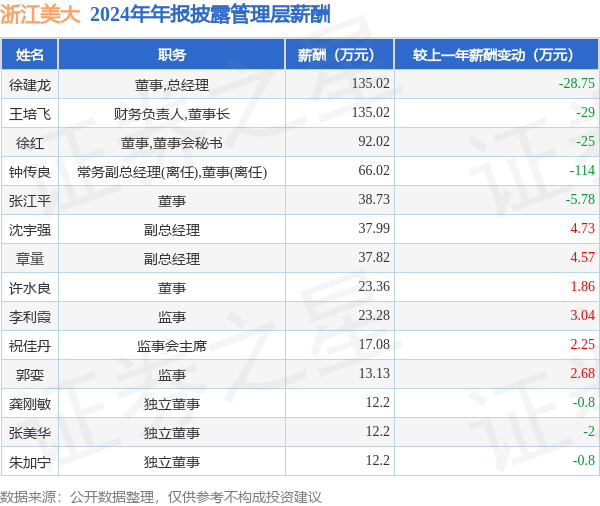Click the name 李利霞
Image resolution: width=600 pixels, height=506 pixels.
29,317
